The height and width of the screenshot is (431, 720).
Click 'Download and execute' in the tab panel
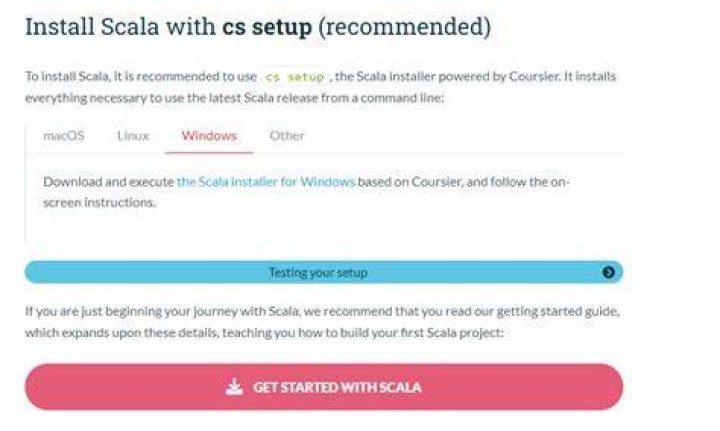point(108,182)
